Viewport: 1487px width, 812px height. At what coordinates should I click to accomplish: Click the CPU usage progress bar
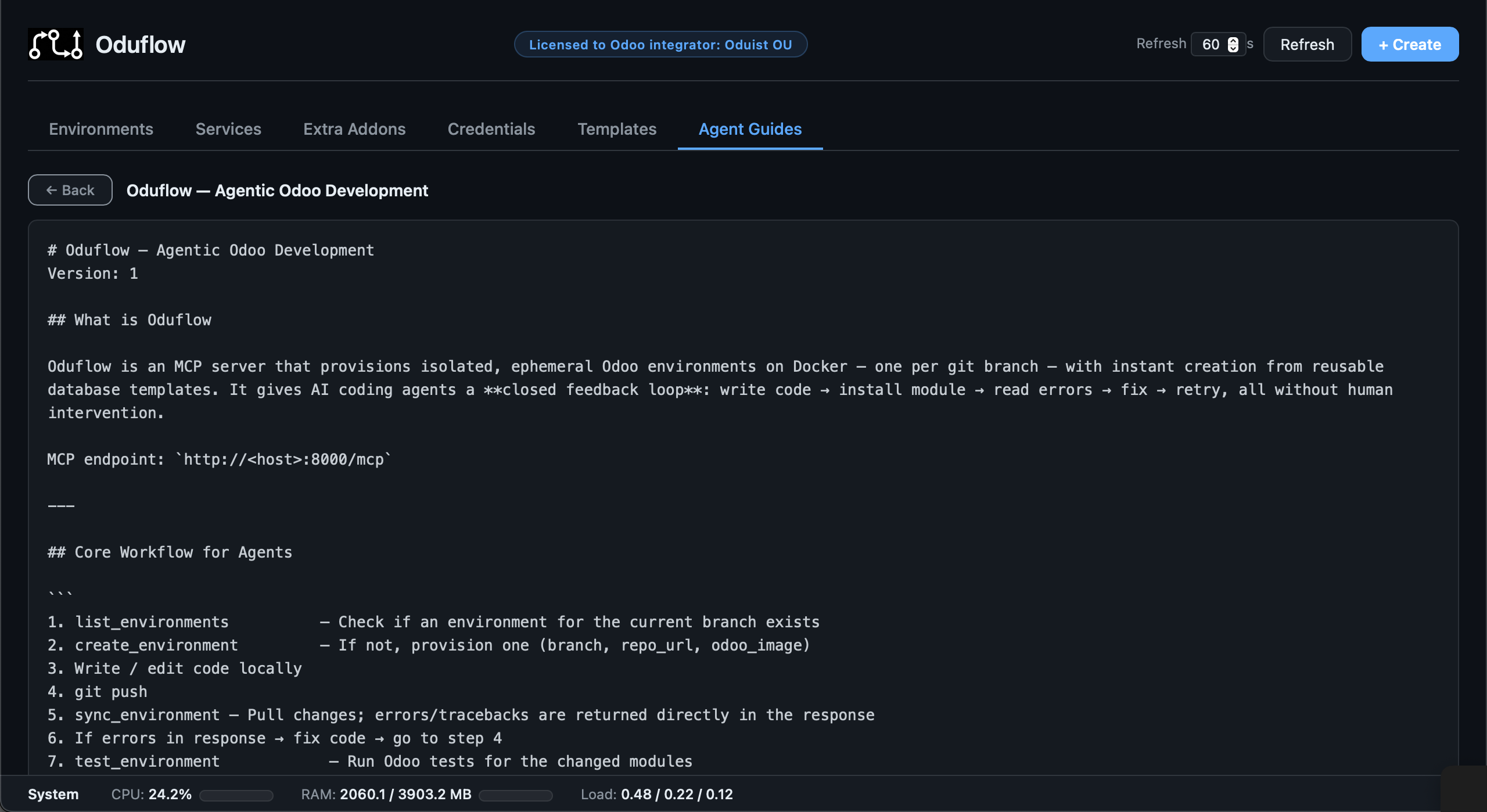pos(236,795)
